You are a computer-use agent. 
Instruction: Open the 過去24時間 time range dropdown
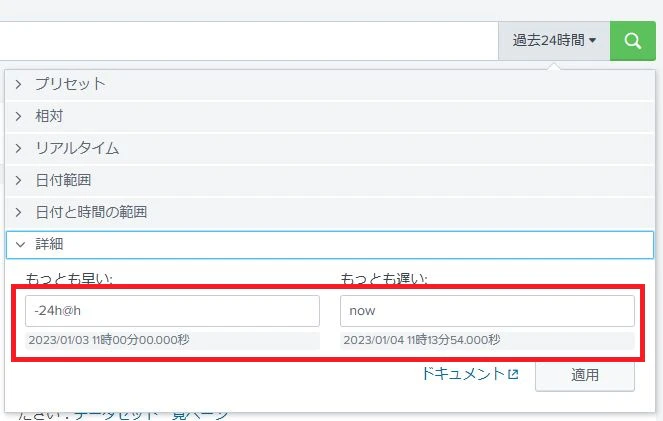[554, 41]
